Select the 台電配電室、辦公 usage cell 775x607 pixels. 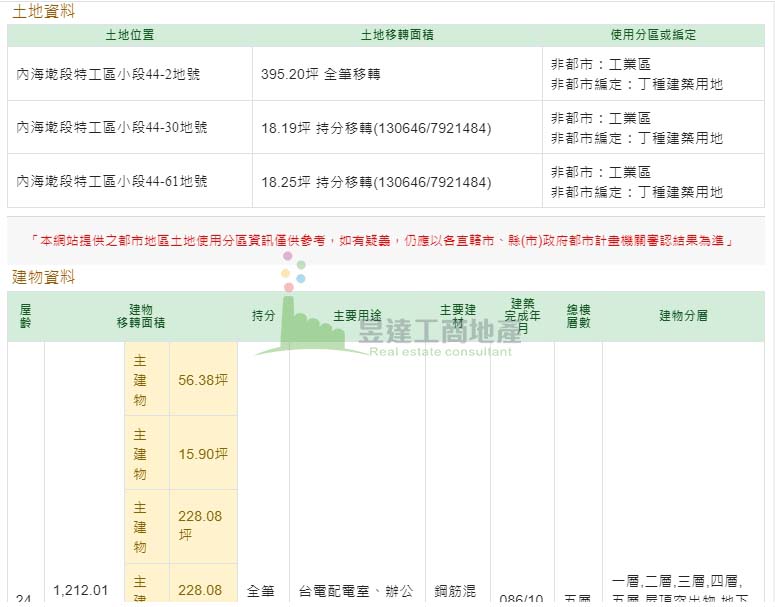tap(356, 590)
